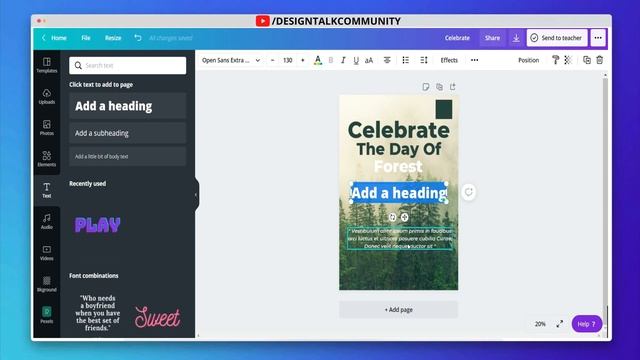The image size is (640, 360).
Task: Open the Pexels sidebar panel
Action: [x=47, y=315]
